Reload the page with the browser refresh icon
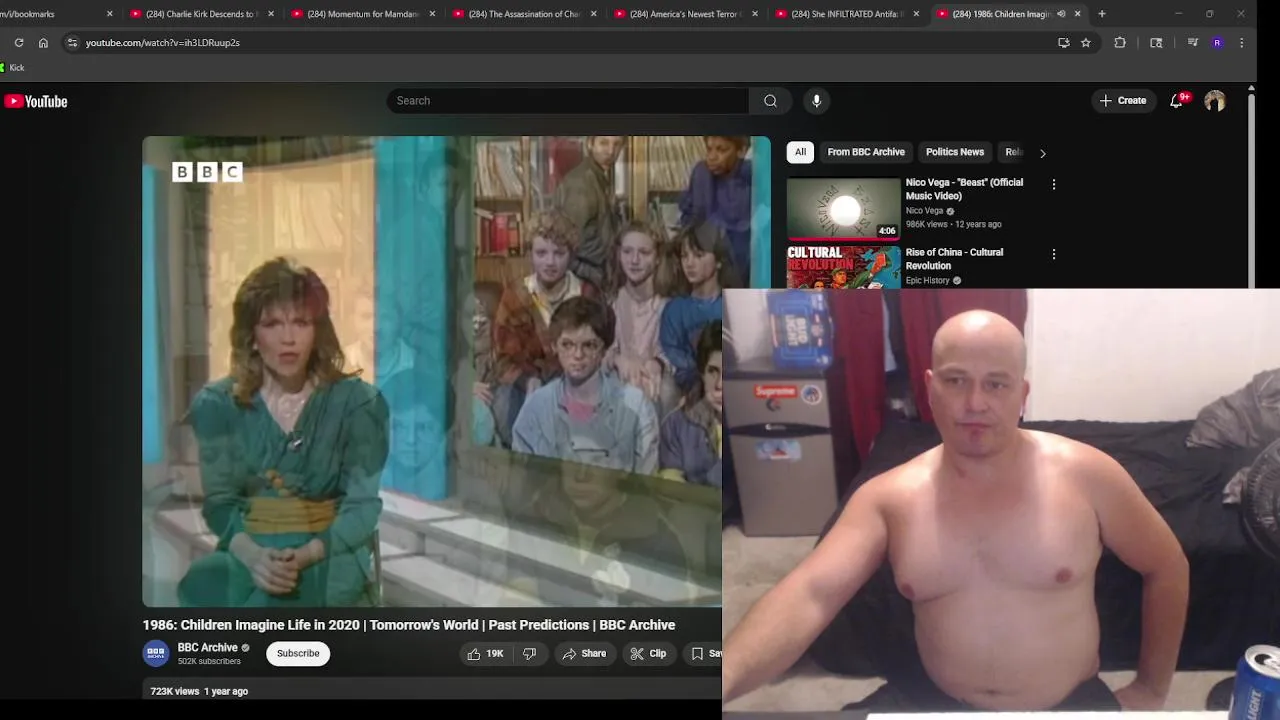 pos(19,43)
